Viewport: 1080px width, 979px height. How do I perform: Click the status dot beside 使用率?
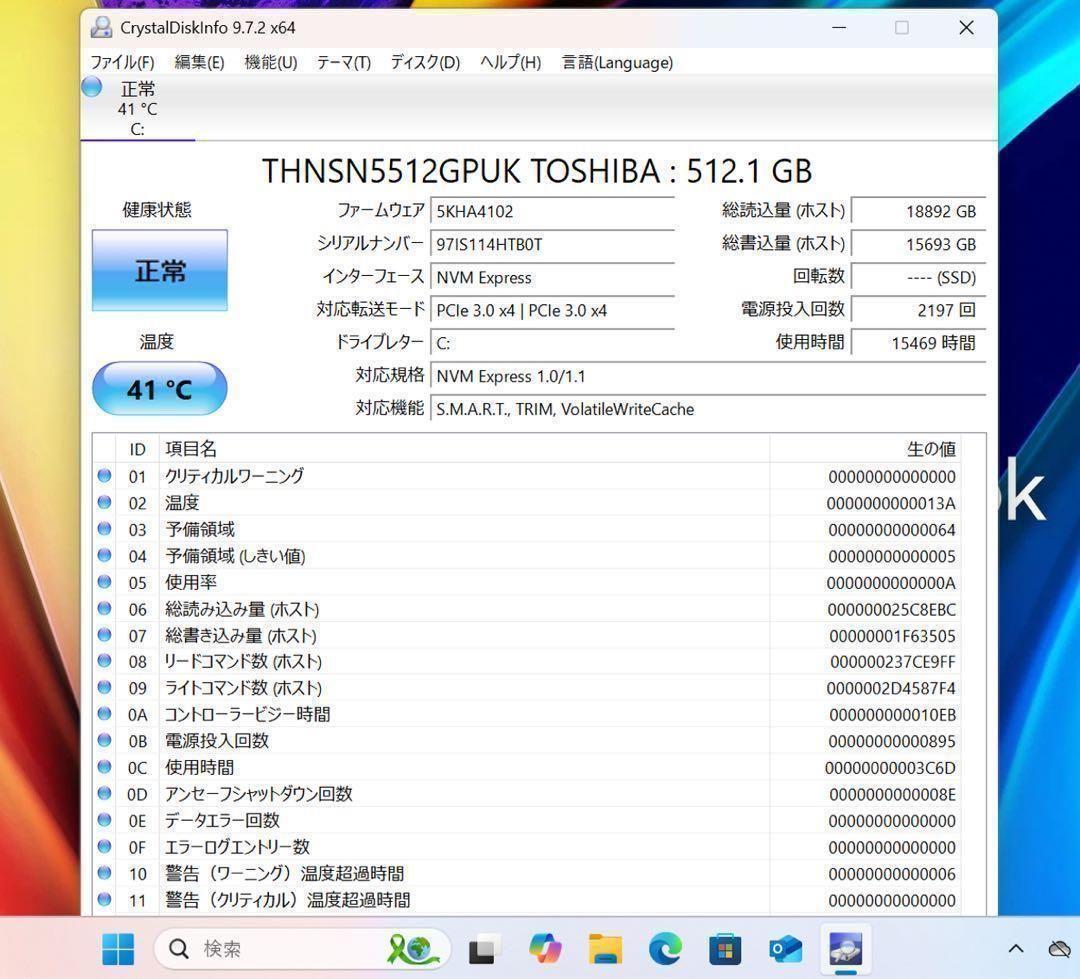(x=104, y=582)
